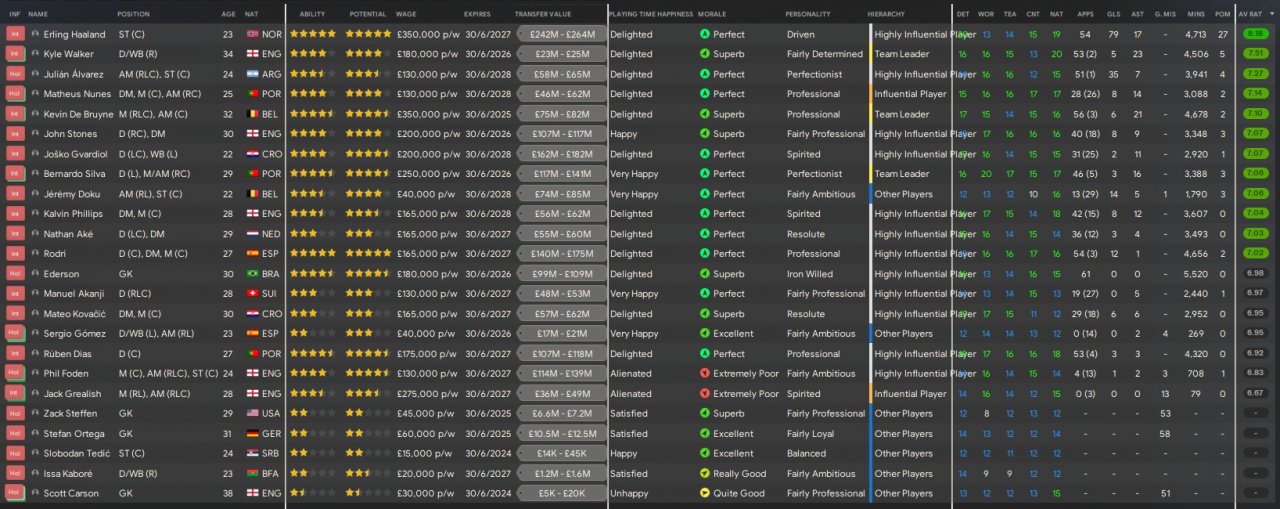The width and height of the screenshot is (1280, 509).
Task: Sort by the TRANSFER VALUE column header
Action: [543, 14]
